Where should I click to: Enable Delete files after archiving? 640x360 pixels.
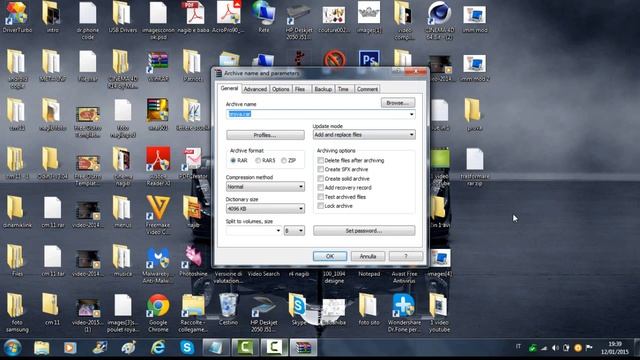pos(351,160)
